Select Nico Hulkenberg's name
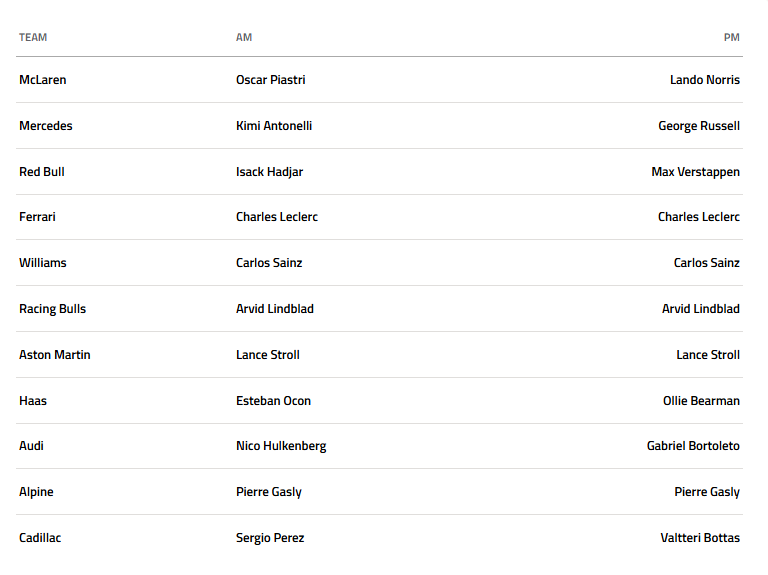 [x=281, y=446]
